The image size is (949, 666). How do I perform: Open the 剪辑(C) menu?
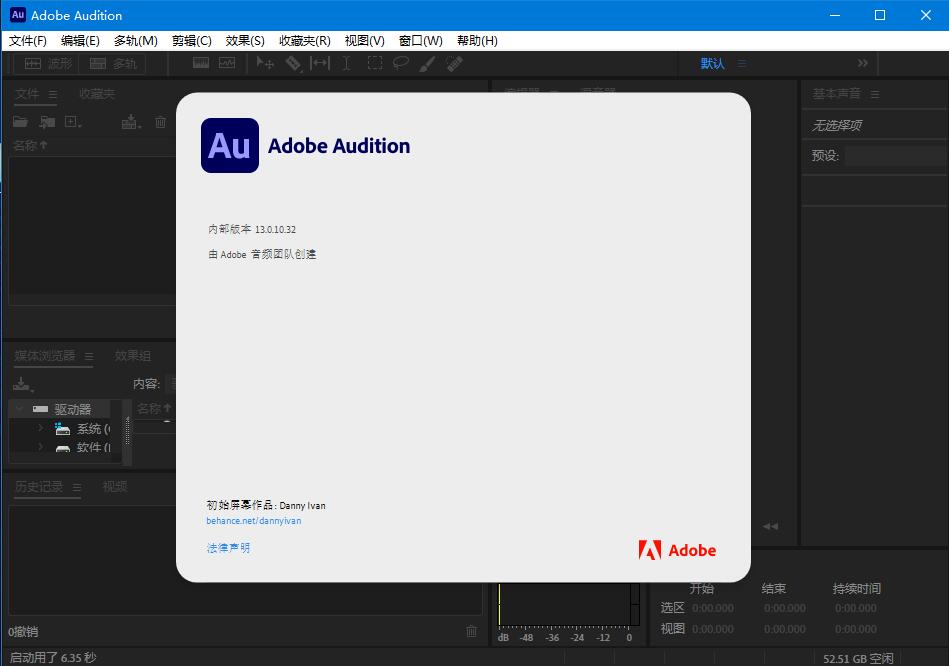[x=191, y=41]
